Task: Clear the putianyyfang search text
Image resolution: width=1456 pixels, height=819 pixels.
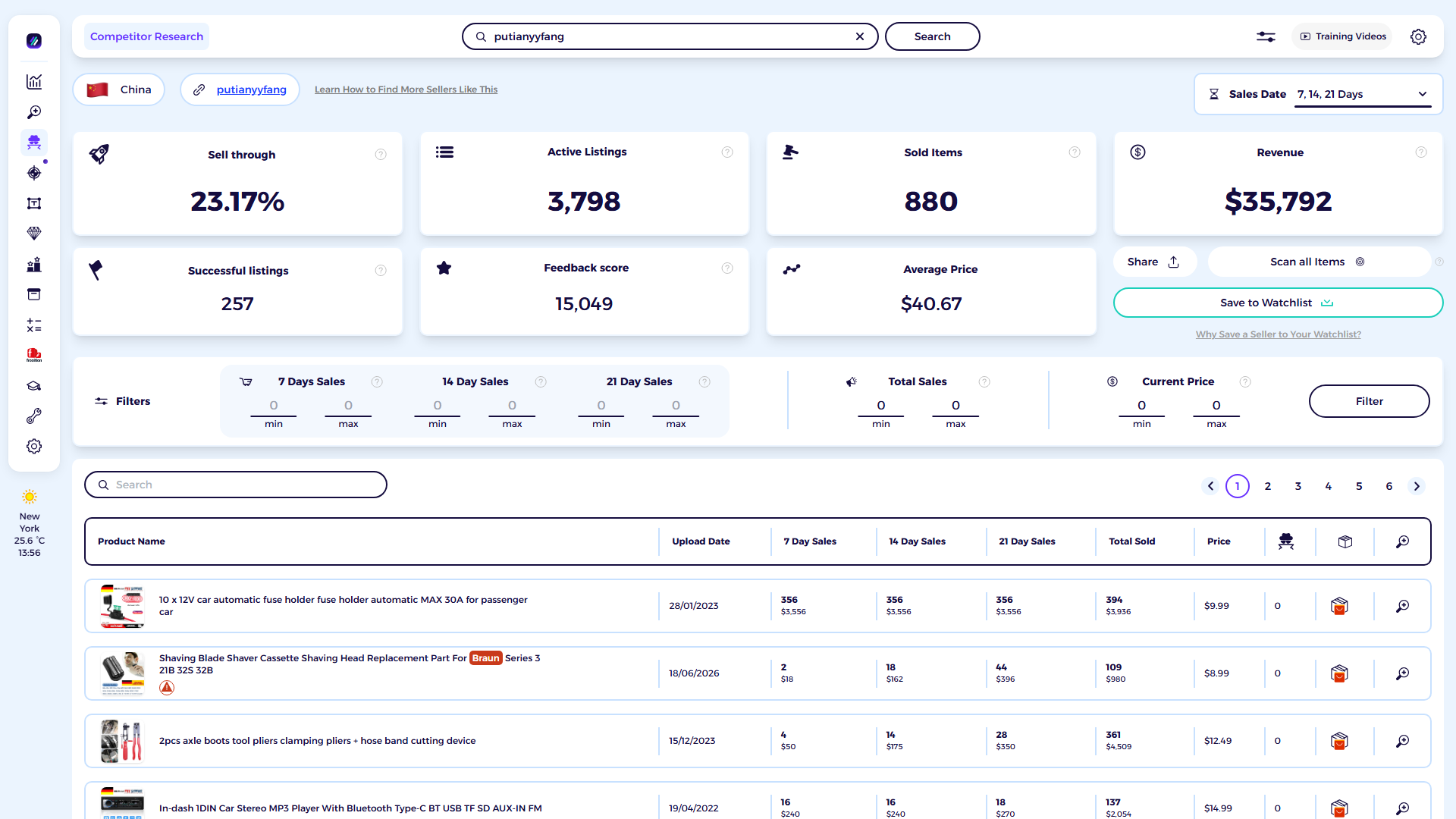Action: point(860,36)
